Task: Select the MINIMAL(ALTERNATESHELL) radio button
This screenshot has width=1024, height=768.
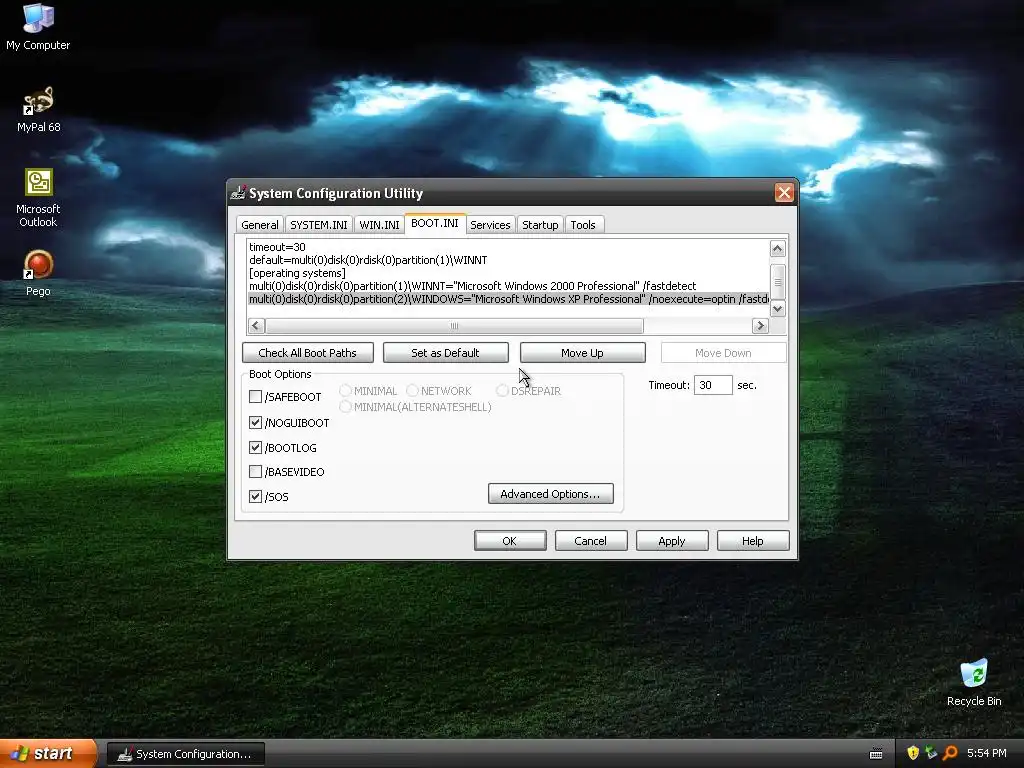Action: pos(345,407)
